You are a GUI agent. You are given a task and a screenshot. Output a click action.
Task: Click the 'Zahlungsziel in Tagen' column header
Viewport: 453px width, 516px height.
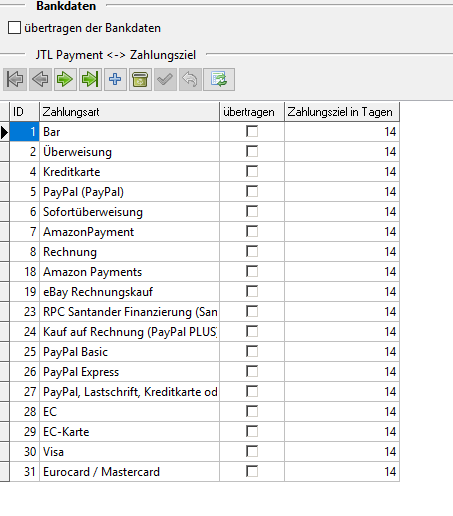coord(342,112)
